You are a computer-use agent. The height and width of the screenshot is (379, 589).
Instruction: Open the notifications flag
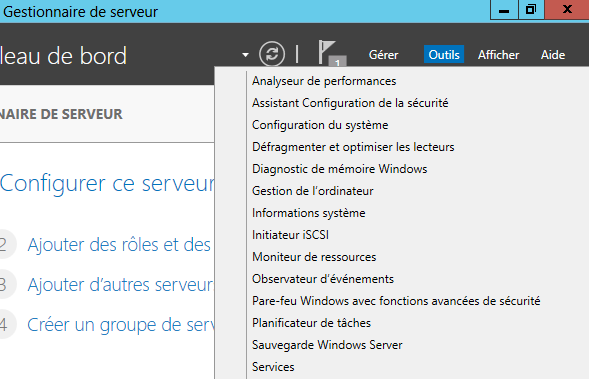point(331,53)
